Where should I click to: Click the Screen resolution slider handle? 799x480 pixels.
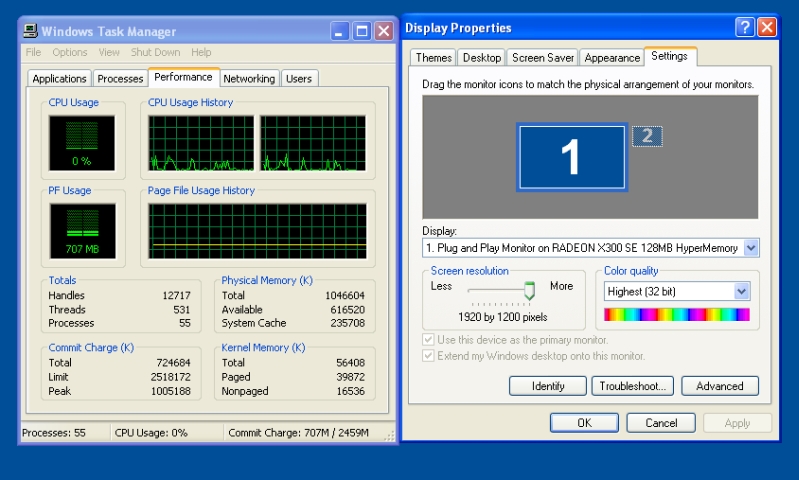(529, 290)
